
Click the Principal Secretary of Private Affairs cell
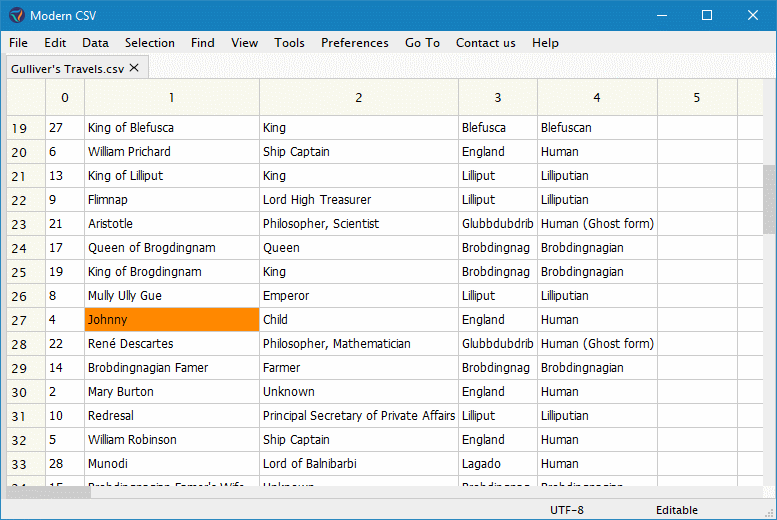pyautogui.click(x=359, y=416)
